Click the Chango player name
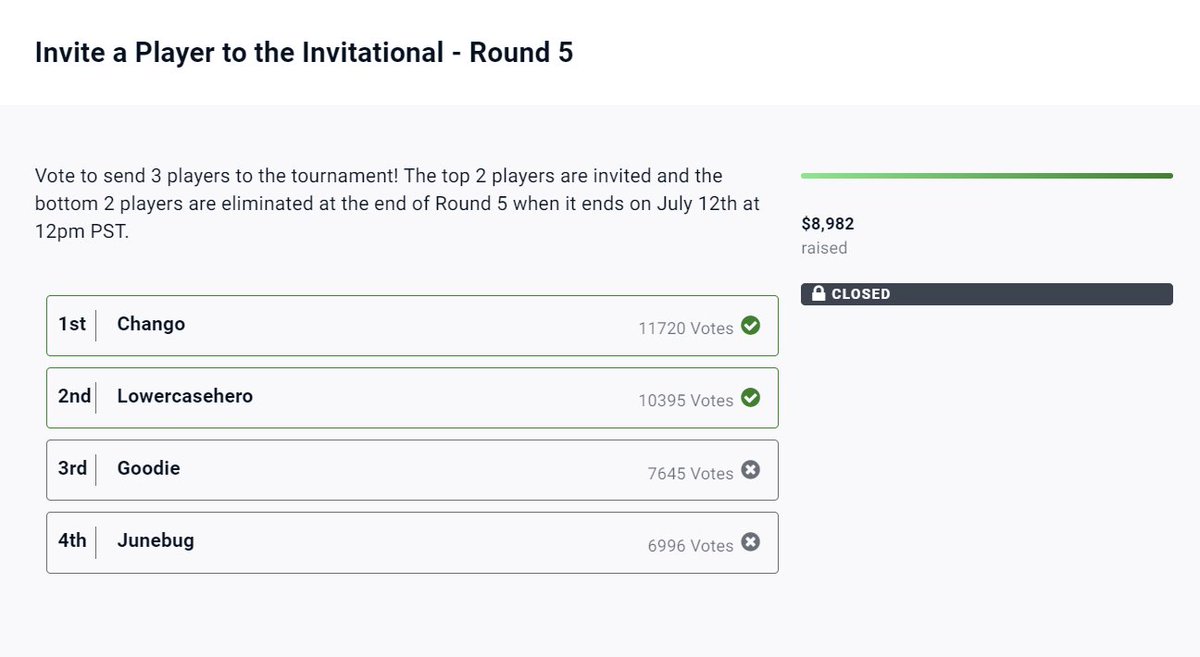 (x=151, y=324)
